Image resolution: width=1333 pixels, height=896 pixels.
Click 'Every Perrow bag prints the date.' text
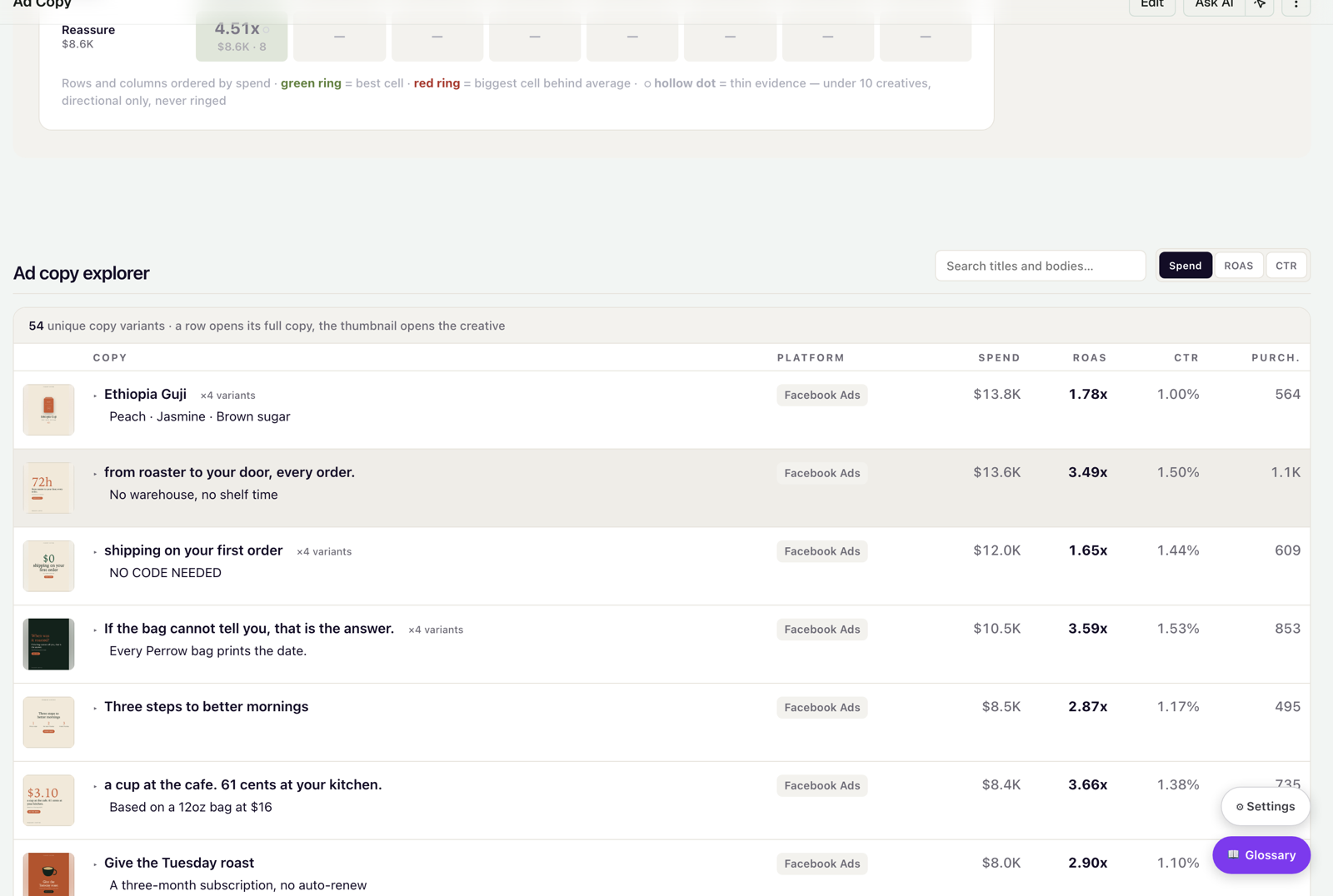click(207, 651)
